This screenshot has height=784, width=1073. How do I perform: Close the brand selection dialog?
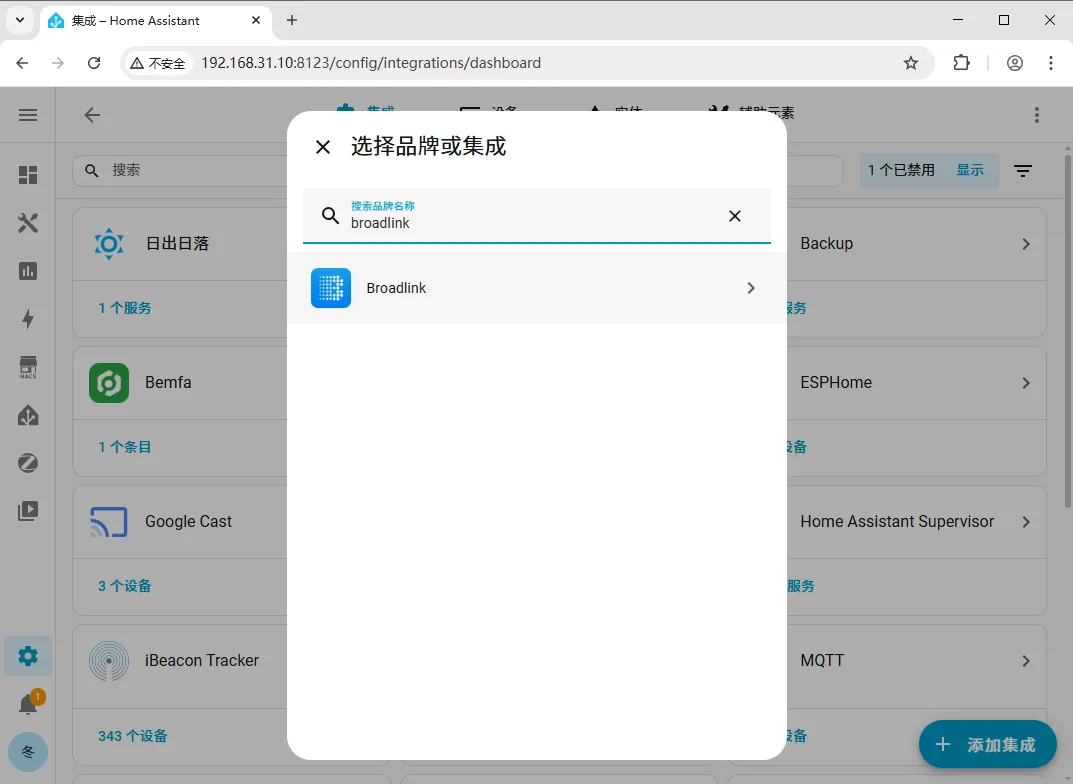323,147
